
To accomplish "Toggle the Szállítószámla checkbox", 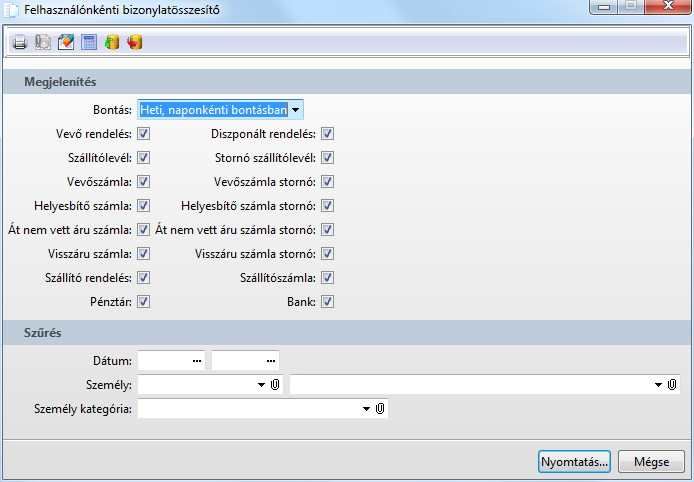I will click(x=328, y=278).
